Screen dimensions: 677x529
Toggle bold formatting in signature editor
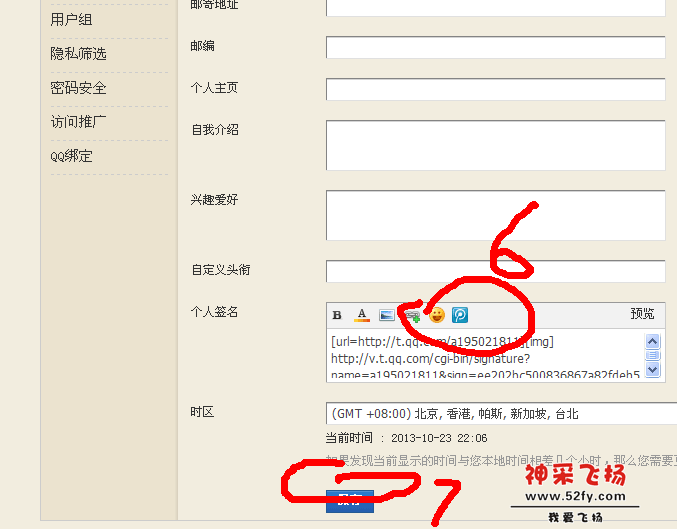337,315
